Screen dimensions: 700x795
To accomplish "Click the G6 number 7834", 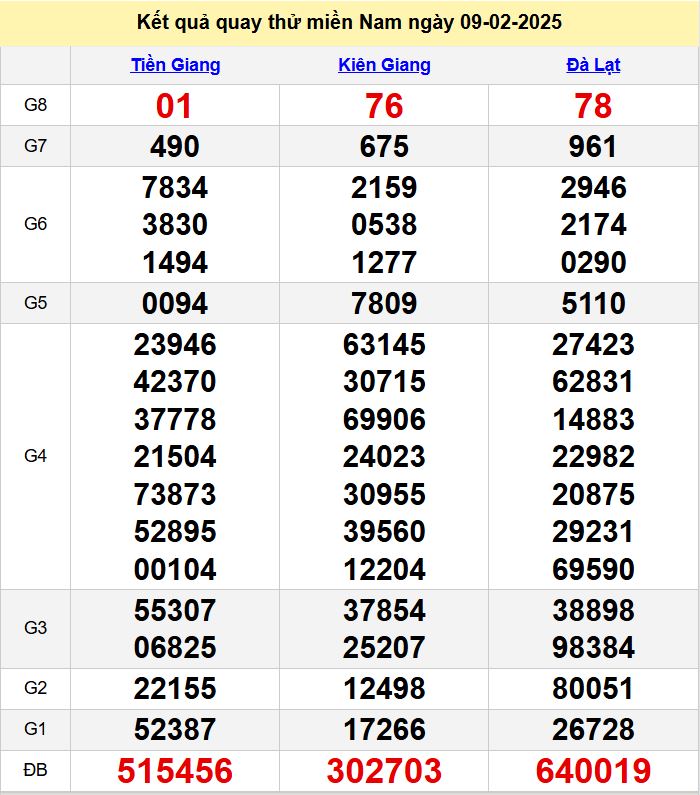I will [175, 188].
